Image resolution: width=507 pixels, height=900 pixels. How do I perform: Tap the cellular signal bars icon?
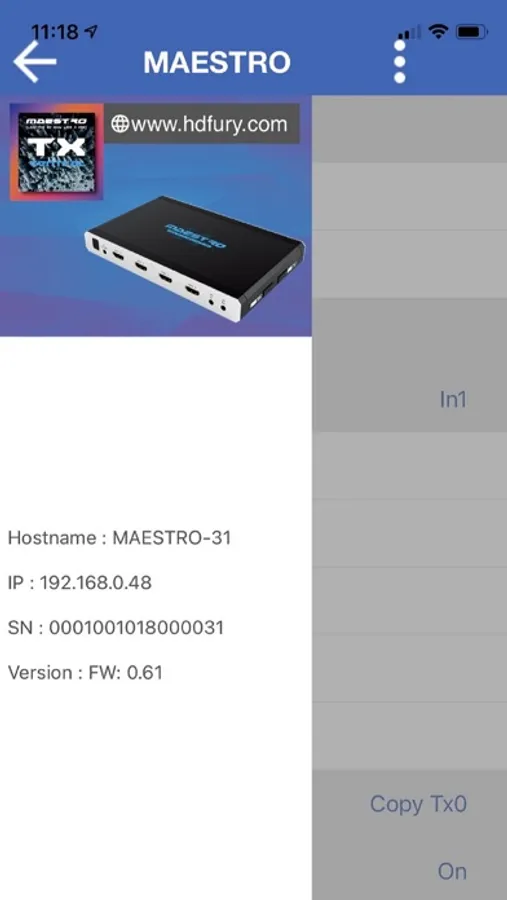pos(409,33)
